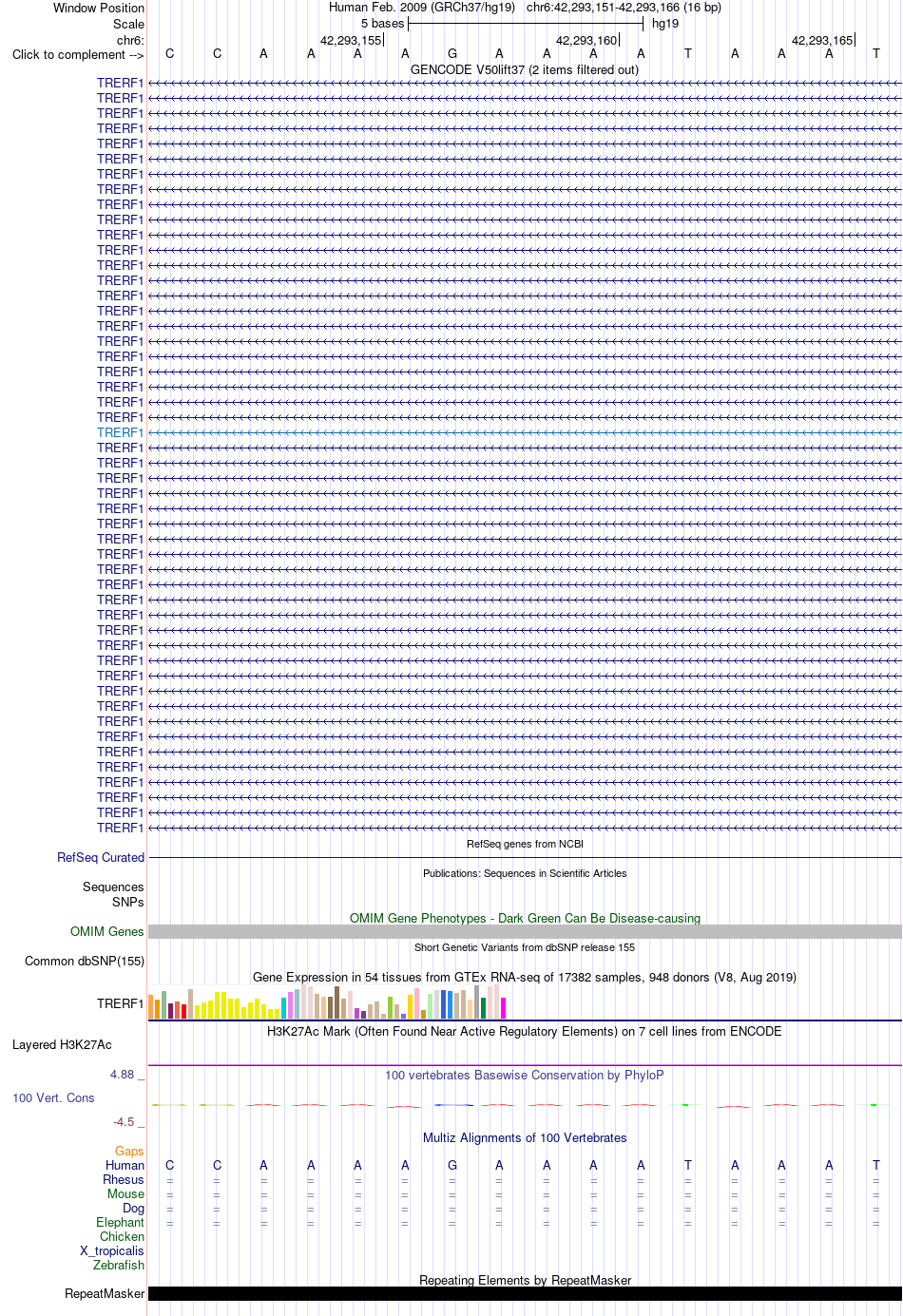The height and width of the screenshot is (1316, 903).
Task: Click the blue PhyloP conservation peak
Action: pyautogui.click(x=452, y=1105)
